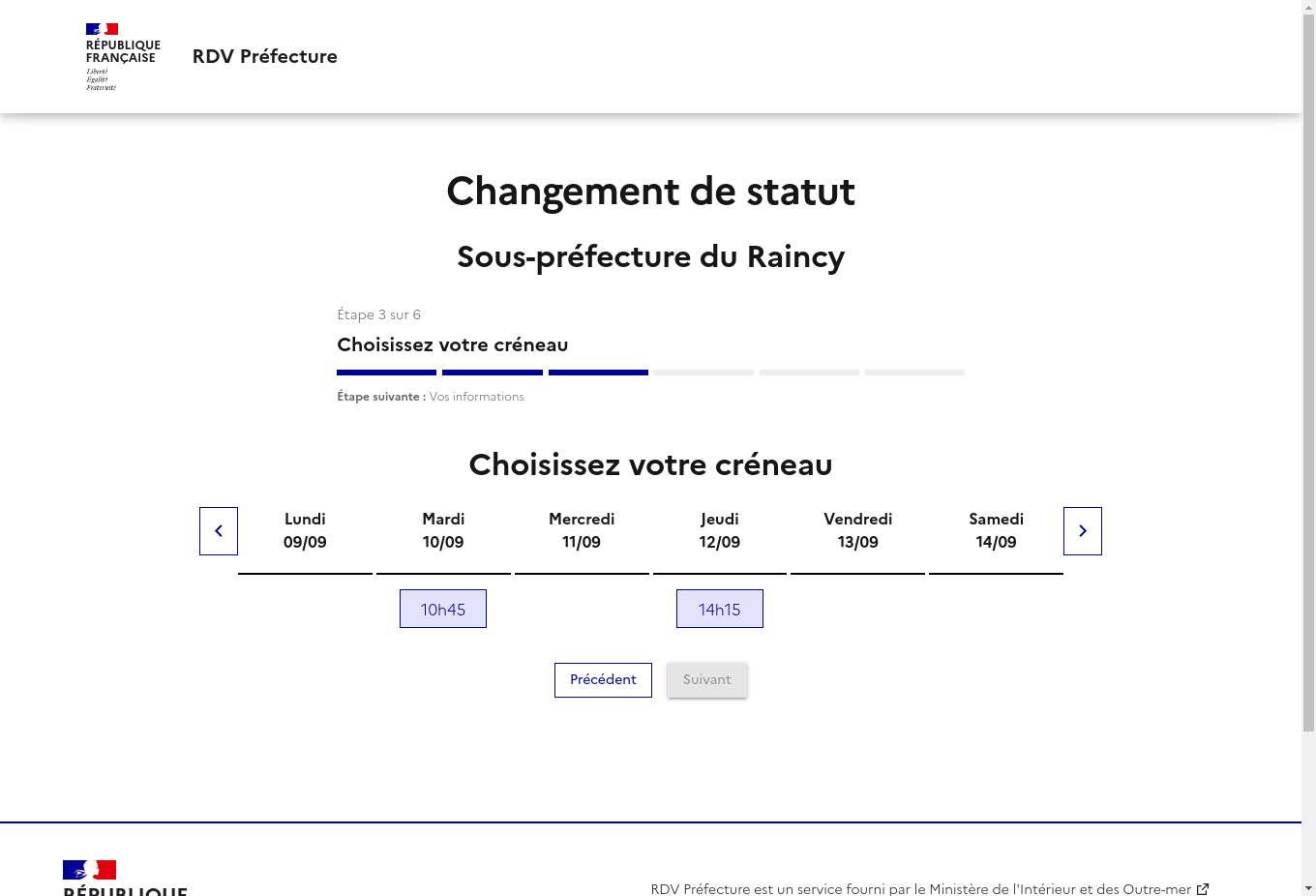This screenshot has height=896, width=1316.
Task: Open République Française logo in header
Action: tap(123, 57)
